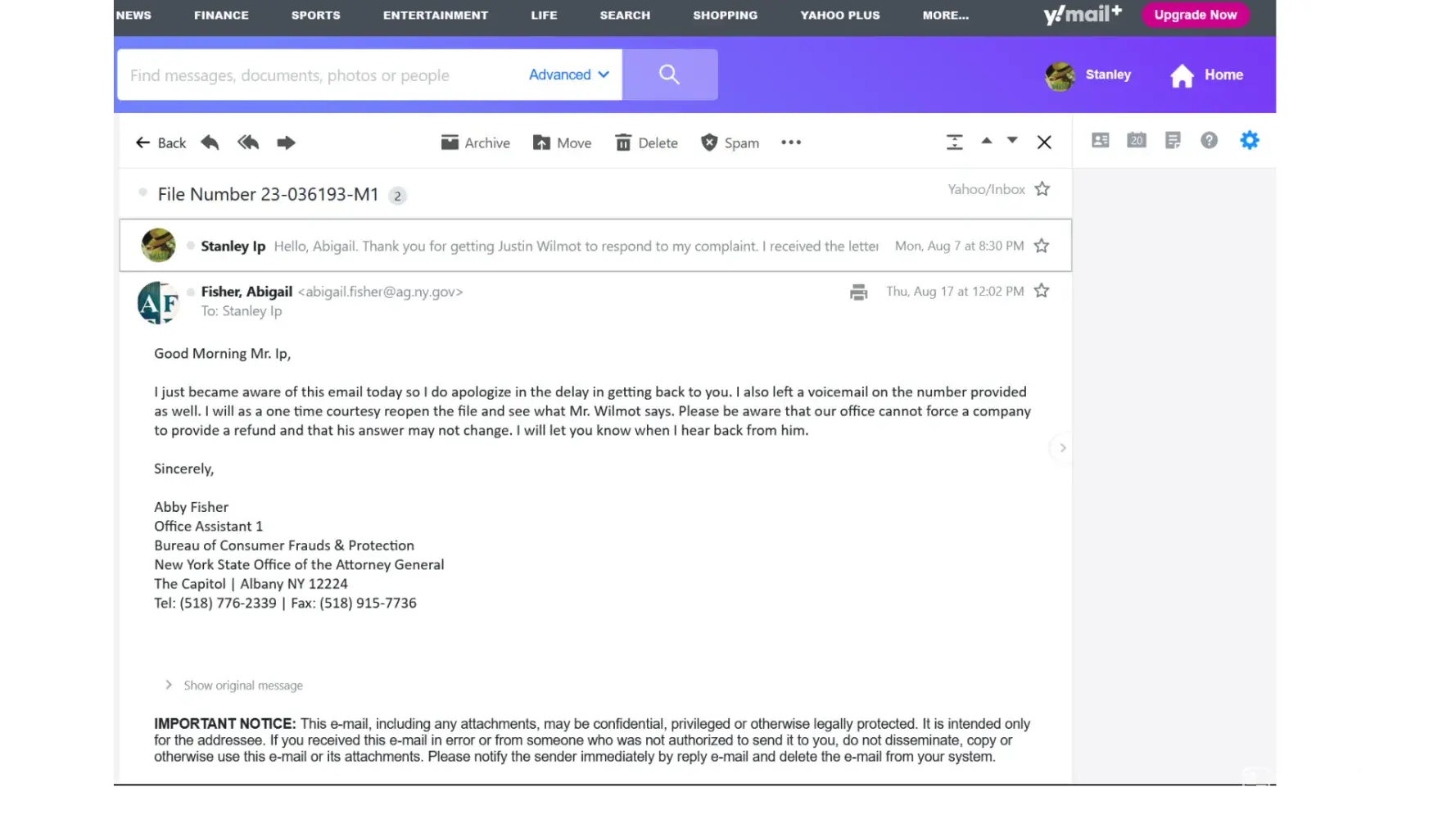1456x819 pixels.
Task: Click the Yahoo/Inbox folder label
Action: pos(986,189)
